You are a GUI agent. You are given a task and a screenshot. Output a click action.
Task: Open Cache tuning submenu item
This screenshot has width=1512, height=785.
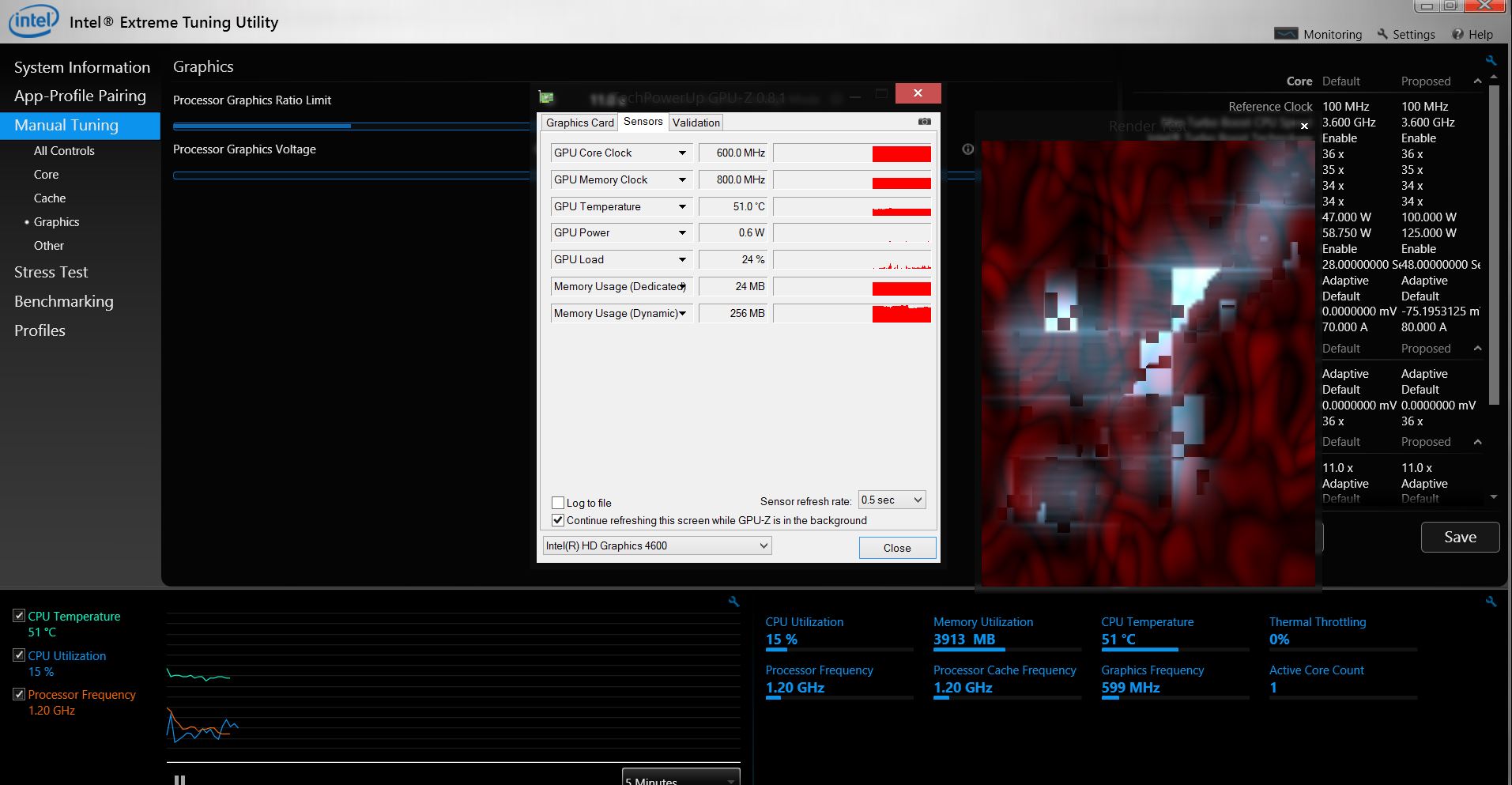(x=50, y=198)
